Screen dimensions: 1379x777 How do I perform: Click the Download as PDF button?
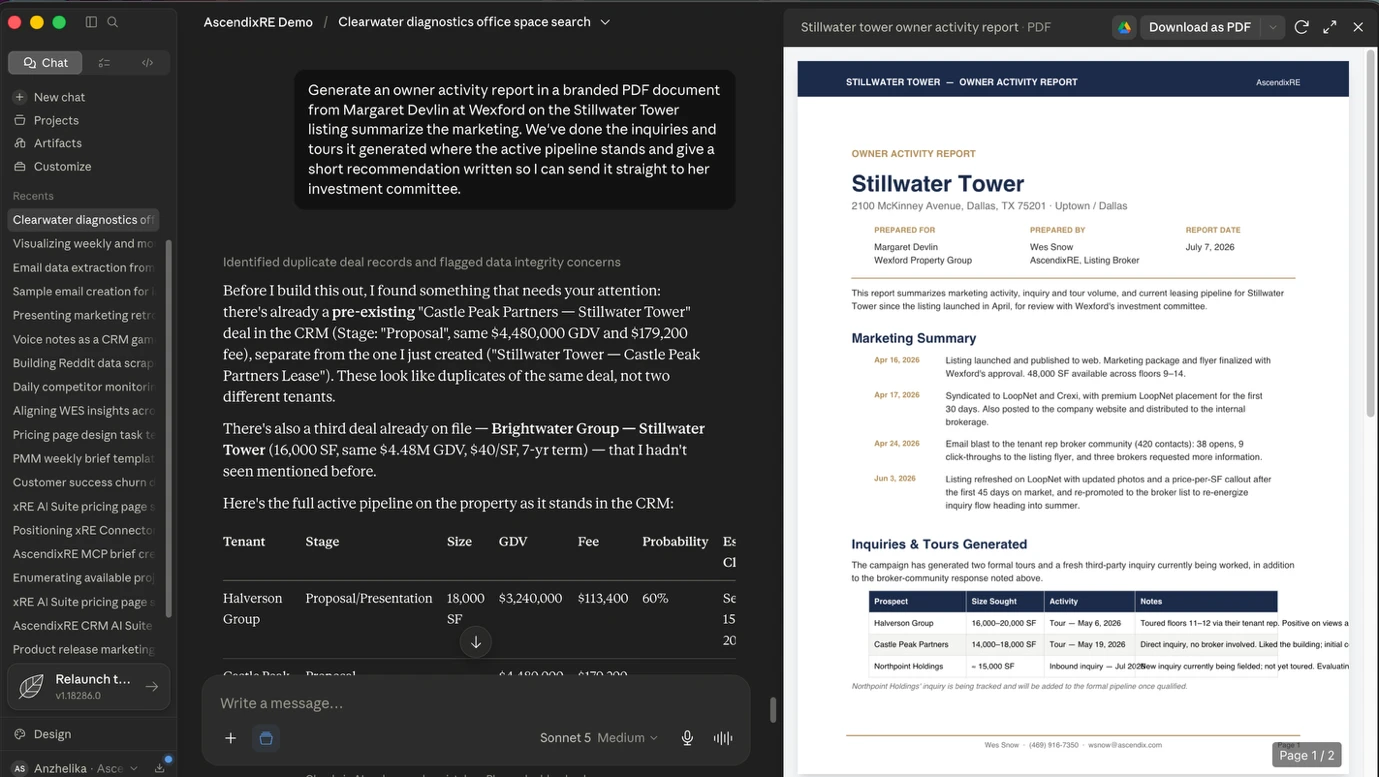1199,27
